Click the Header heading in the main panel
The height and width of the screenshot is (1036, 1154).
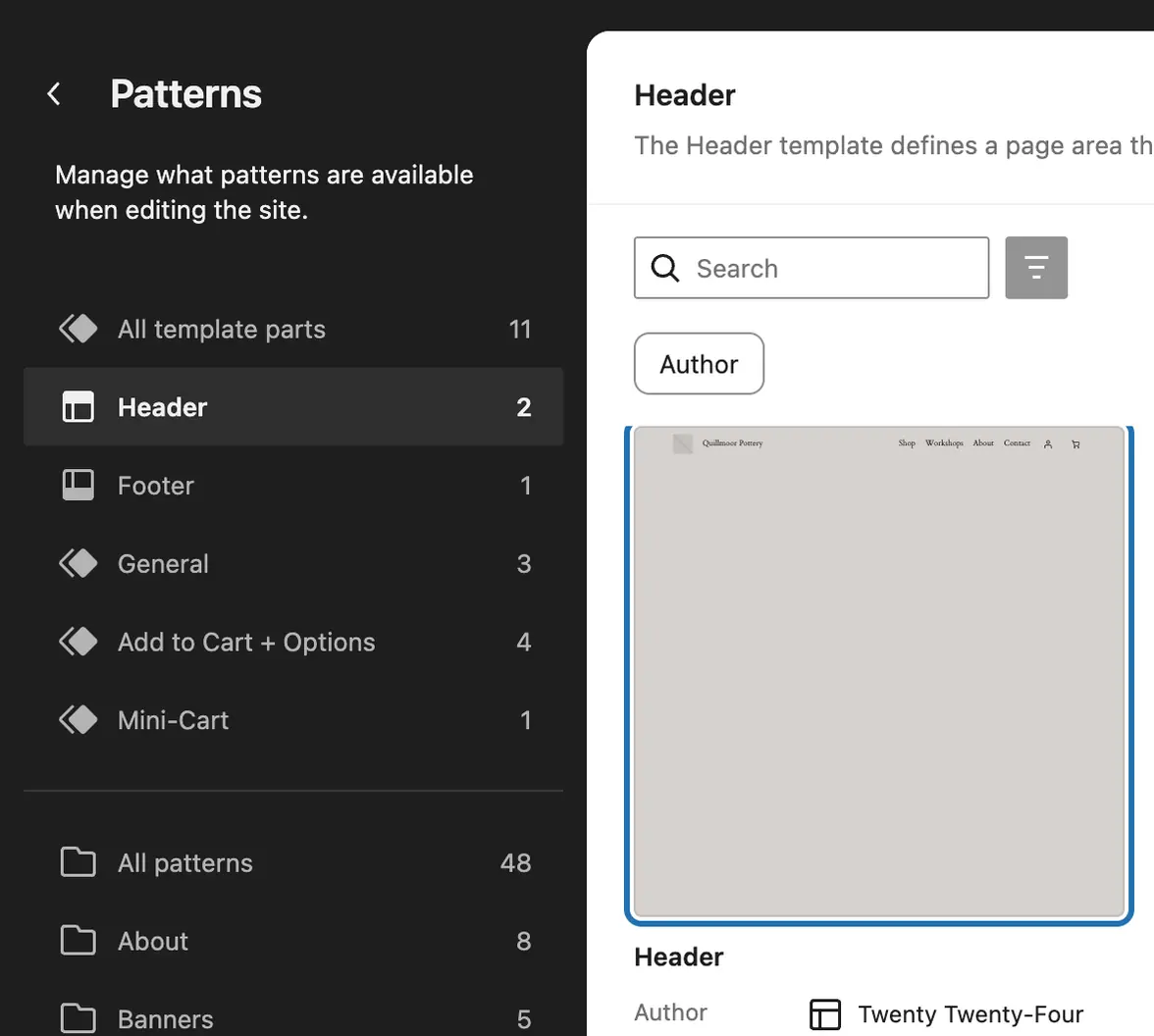[685, 95]
